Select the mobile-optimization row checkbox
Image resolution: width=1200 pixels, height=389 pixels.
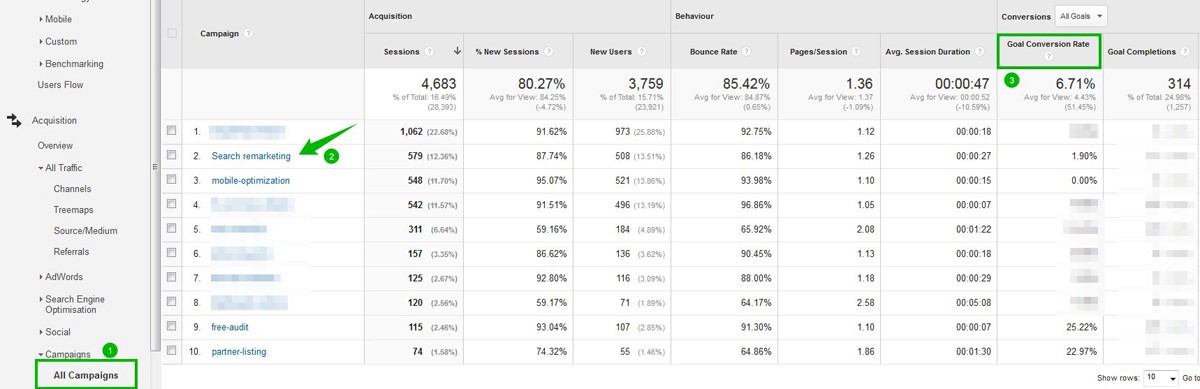[x=173, y=180]
